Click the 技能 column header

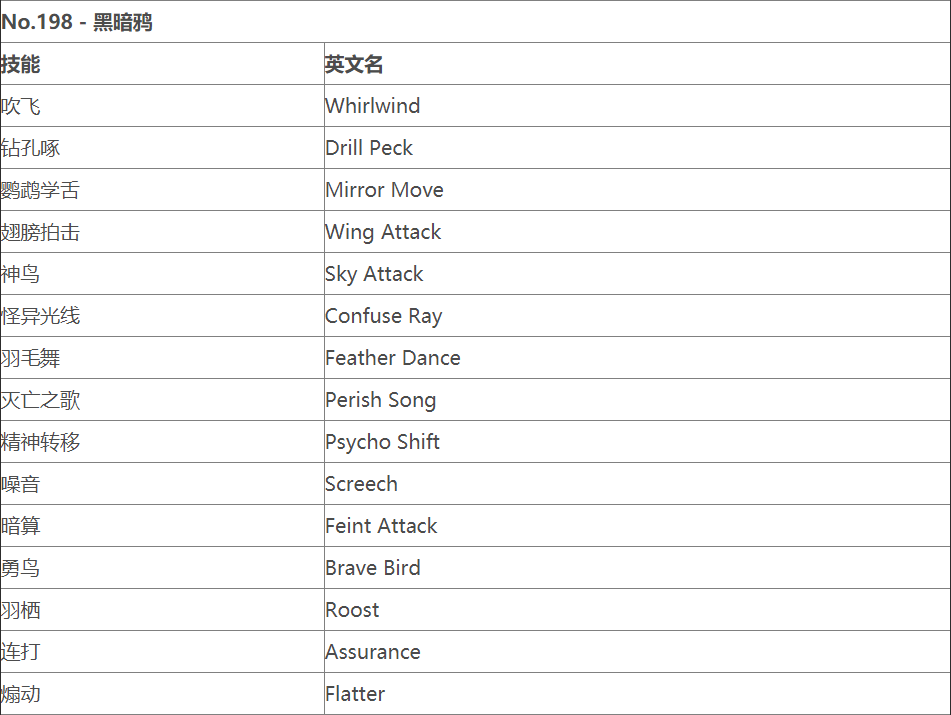(21, 64)
